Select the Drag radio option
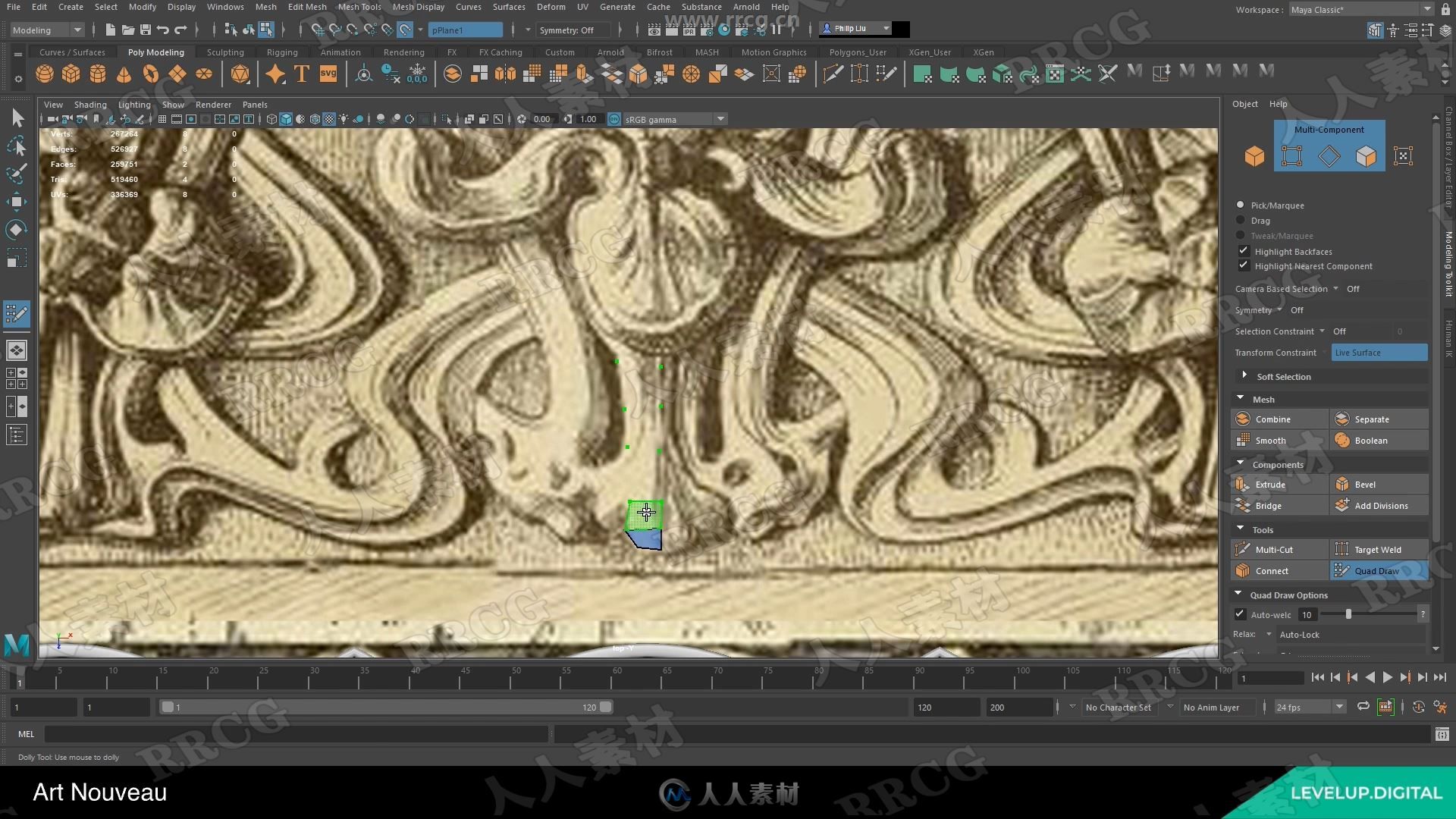Image resolution: width=1456 pixels, height=819 pixels. tap(1241, 220)
